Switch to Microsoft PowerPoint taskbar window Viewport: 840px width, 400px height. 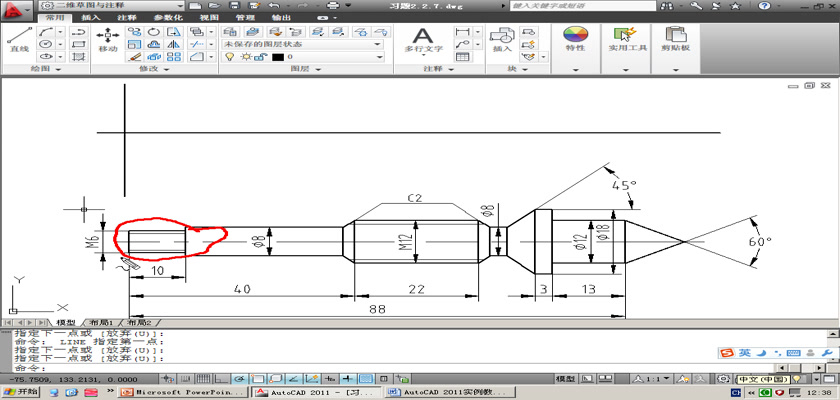click(x=184, y=393)
